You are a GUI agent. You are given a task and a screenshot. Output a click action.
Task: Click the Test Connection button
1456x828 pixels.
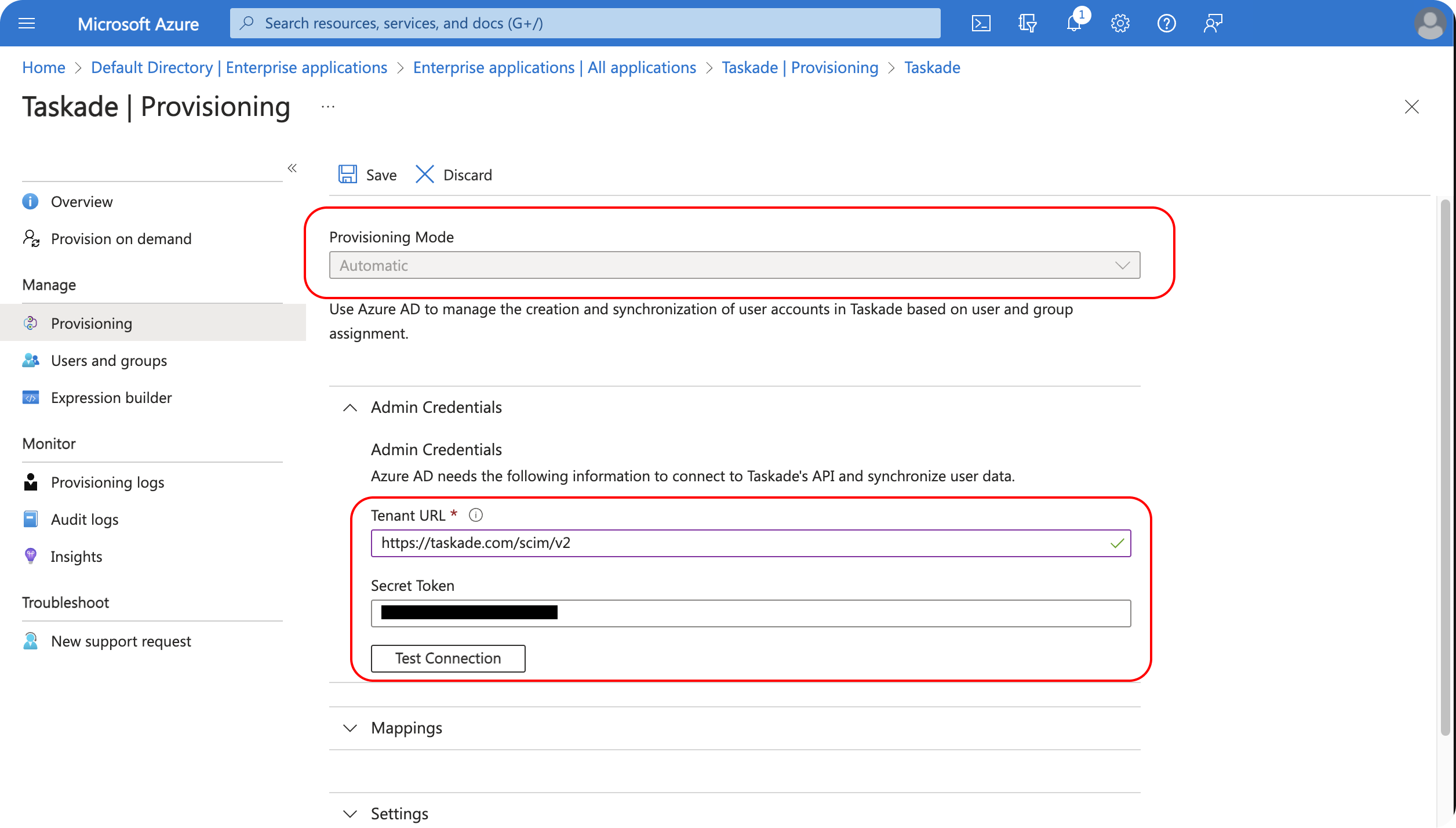(x=448, y=658)
